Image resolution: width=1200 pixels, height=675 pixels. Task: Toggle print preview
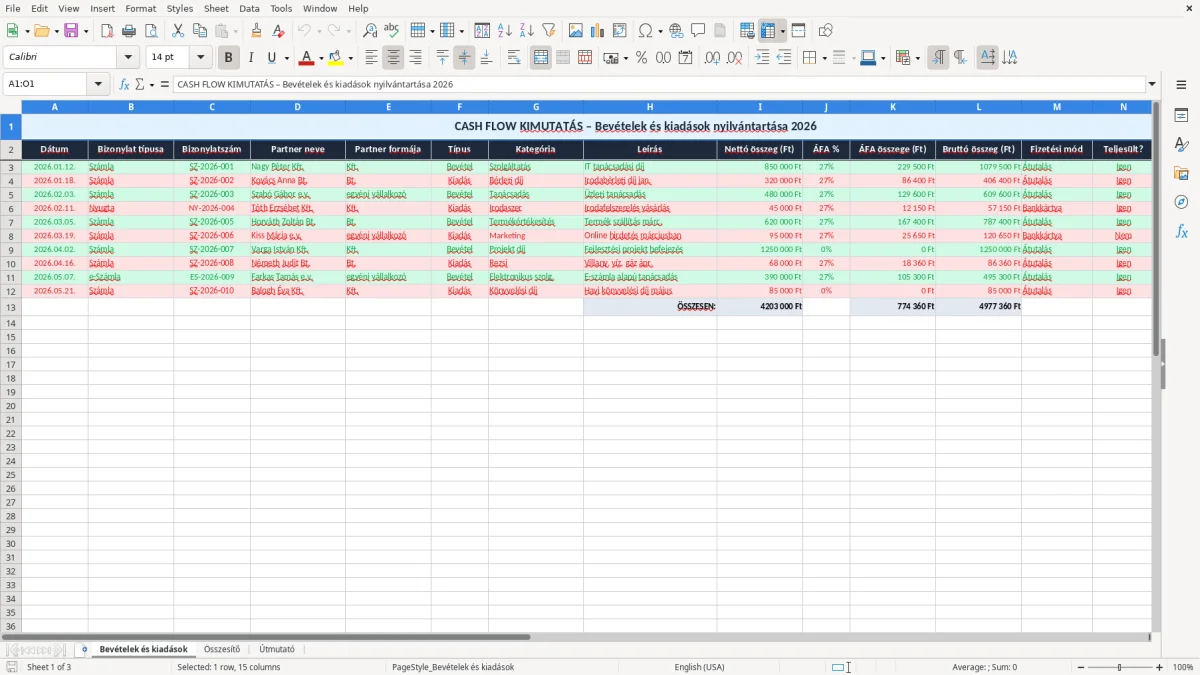(151, 31)
